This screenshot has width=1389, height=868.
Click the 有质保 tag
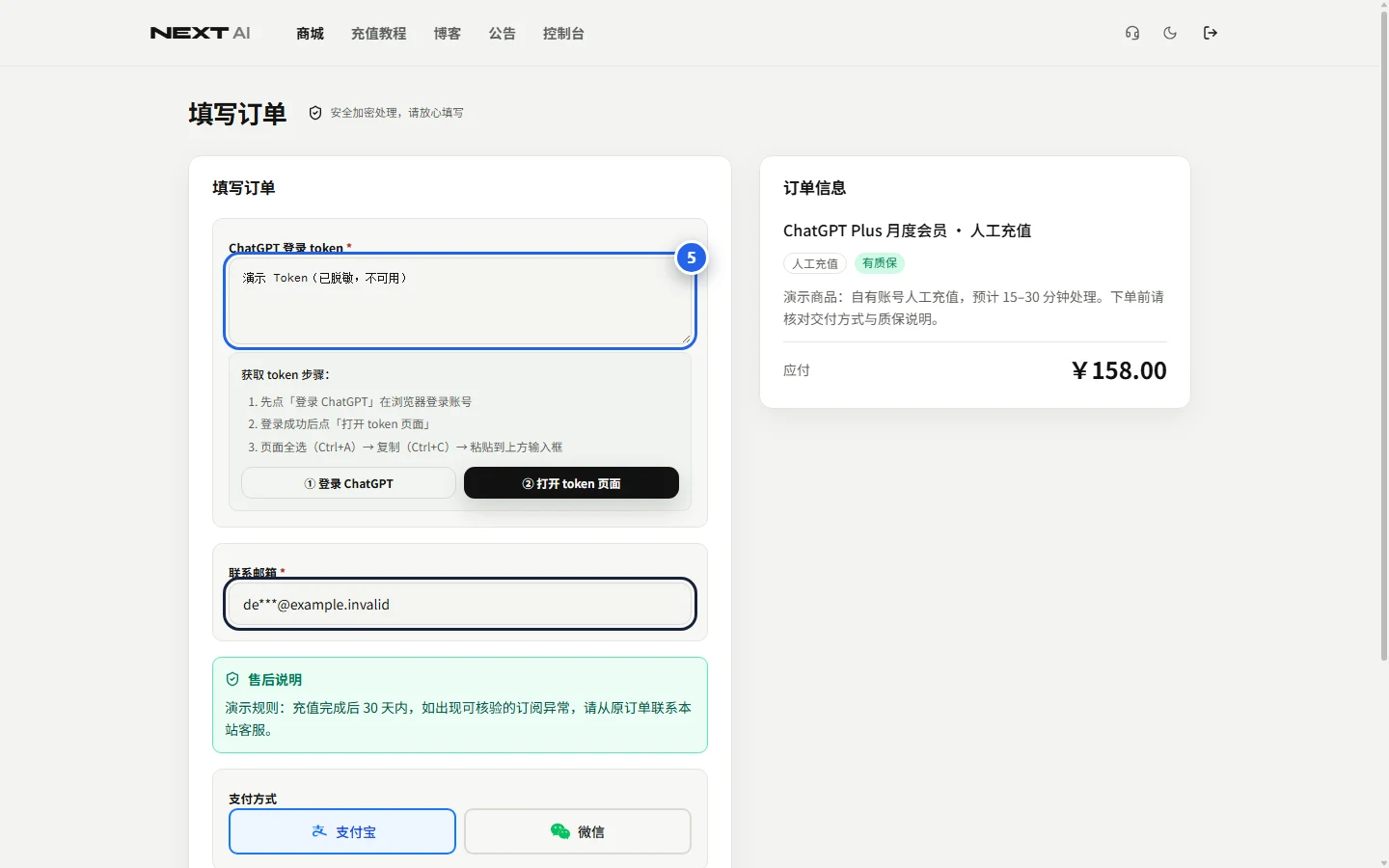click(x=880, y=263)
